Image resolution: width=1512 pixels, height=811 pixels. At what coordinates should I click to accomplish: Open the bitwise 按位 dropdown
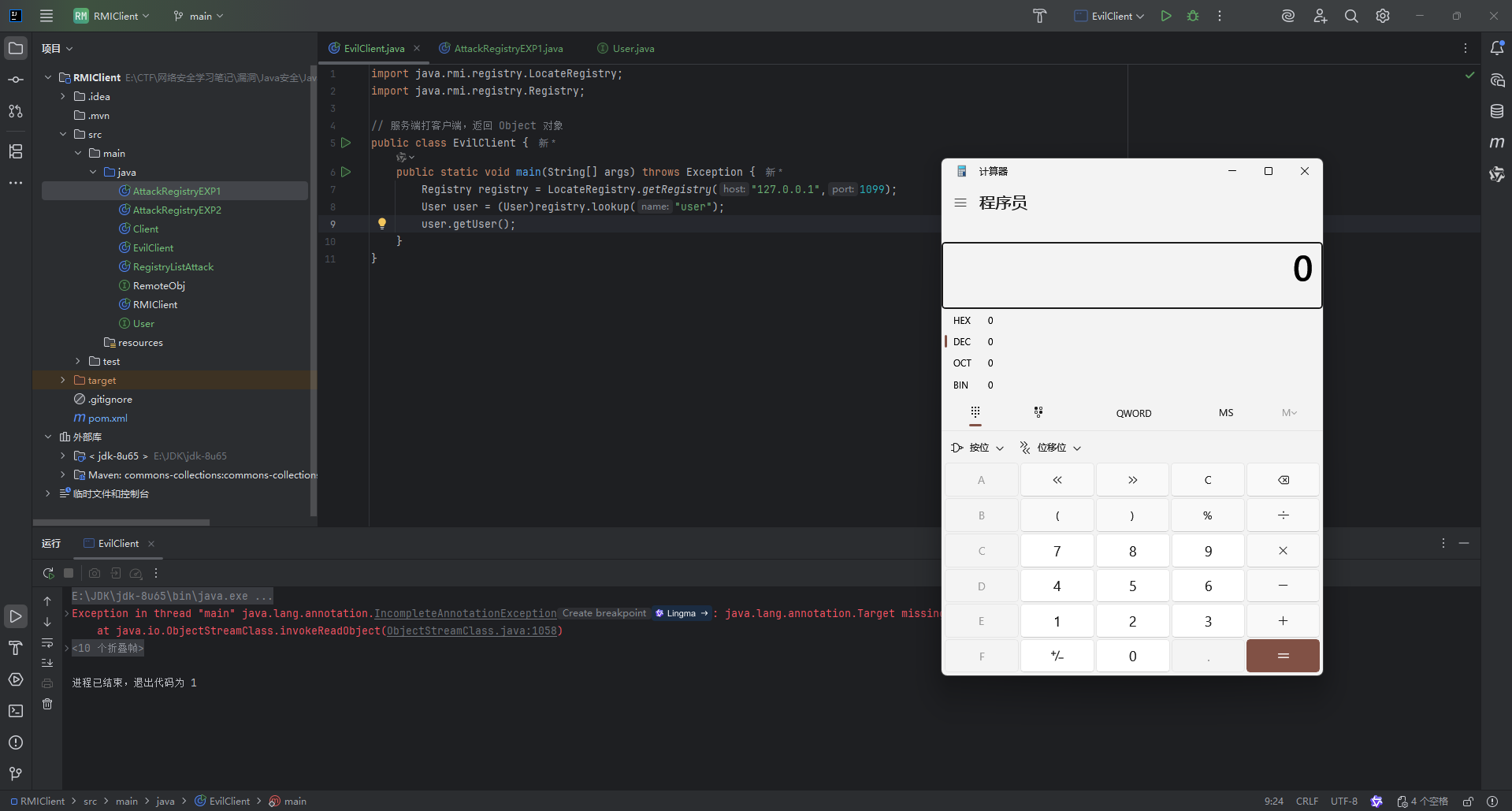[978, 448]
